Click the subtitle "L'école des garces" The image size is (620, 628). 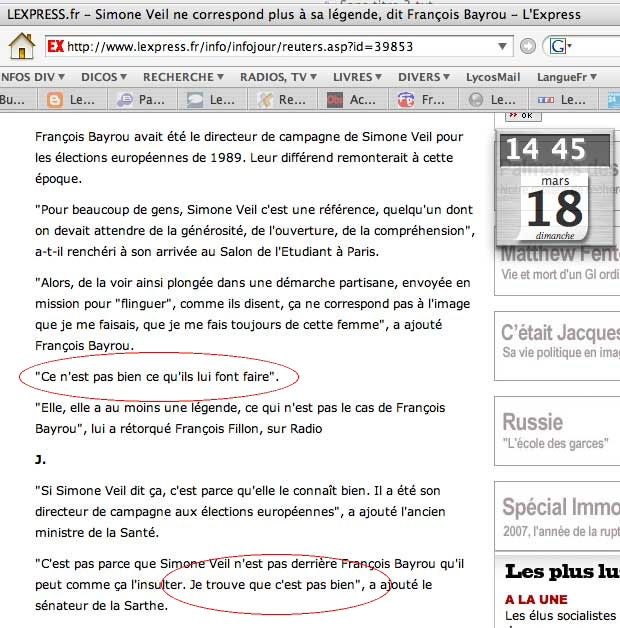[555, 444]
